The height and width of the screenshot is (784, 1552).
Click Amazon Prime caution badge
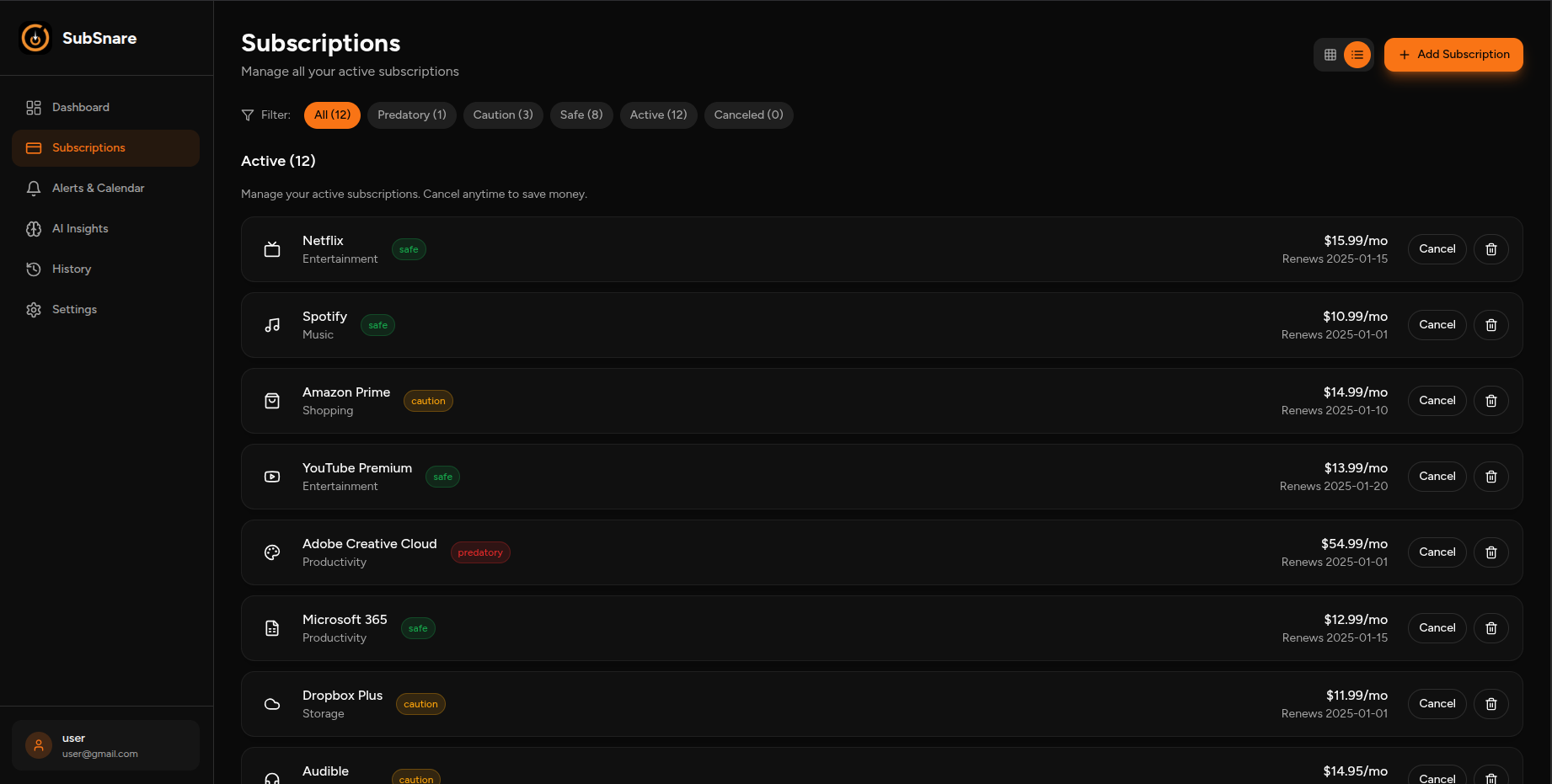pos(428,401)
